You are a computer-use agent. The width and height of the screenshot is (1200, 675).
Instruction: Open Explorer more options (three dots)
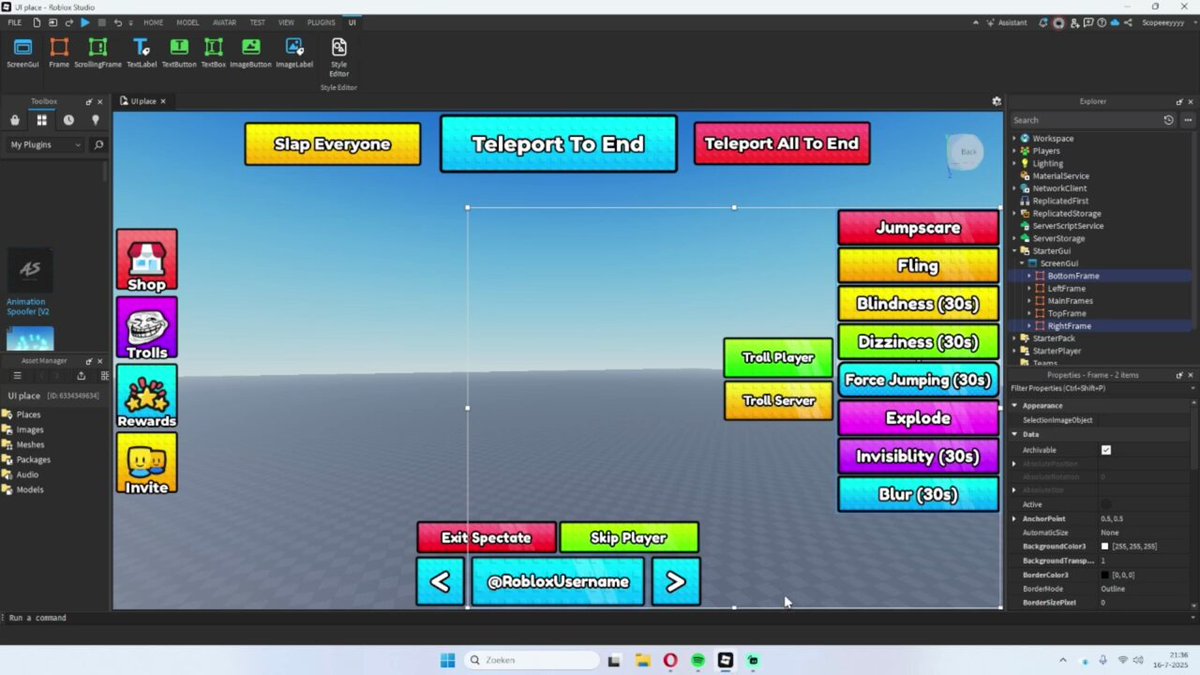[x=1186, y=120]
